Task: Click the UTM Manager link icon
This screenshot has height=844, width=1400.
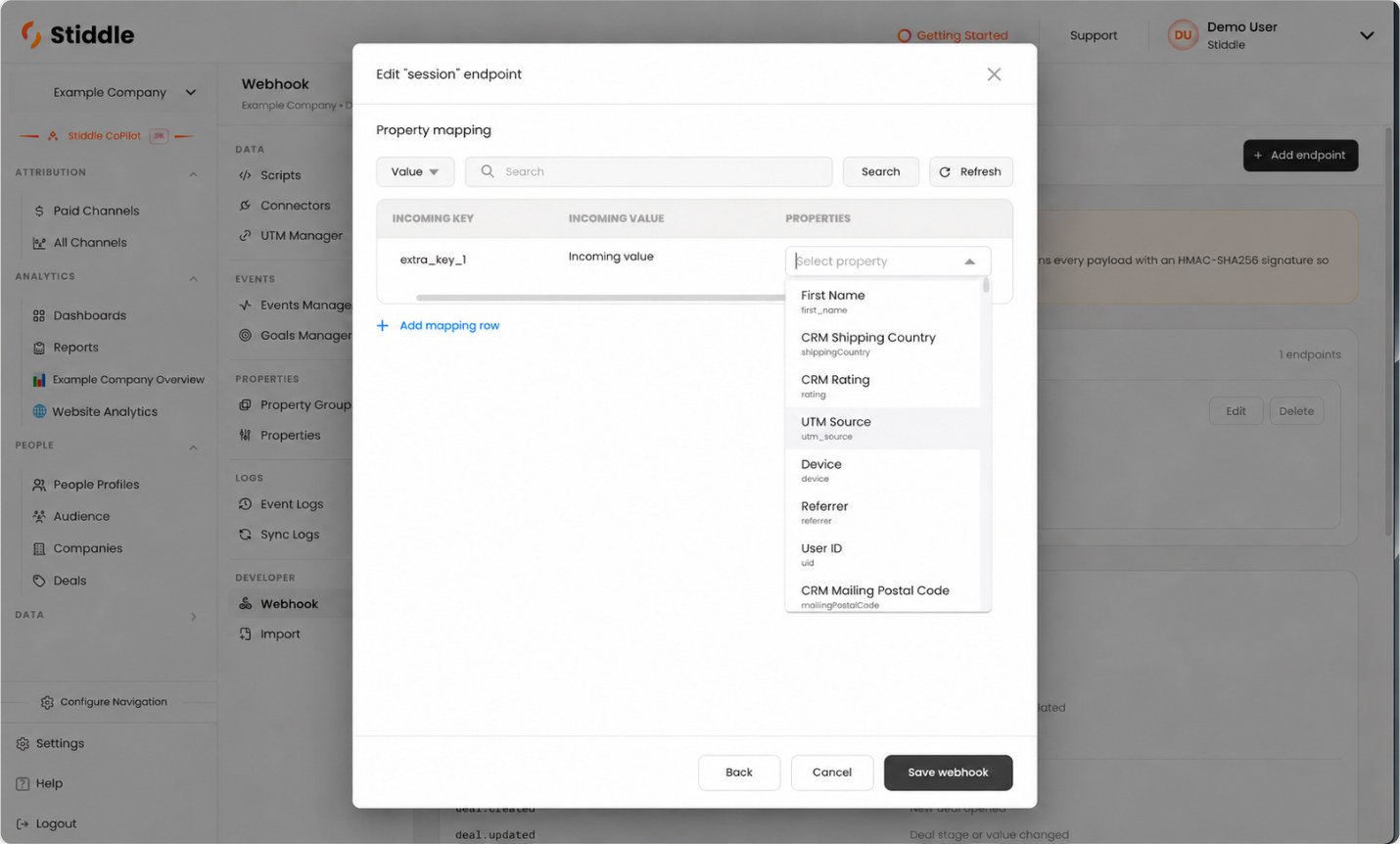Action: (x=245, y=235)
